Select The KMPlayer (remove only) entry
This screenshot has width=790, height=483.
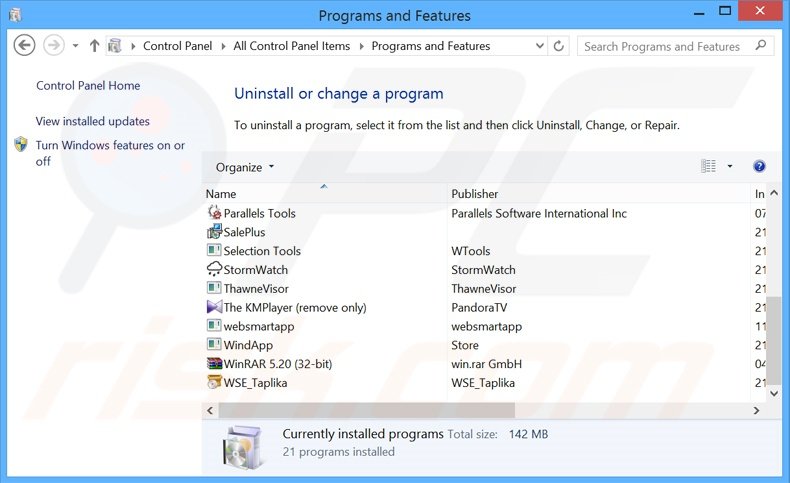(x=295, y=308)
